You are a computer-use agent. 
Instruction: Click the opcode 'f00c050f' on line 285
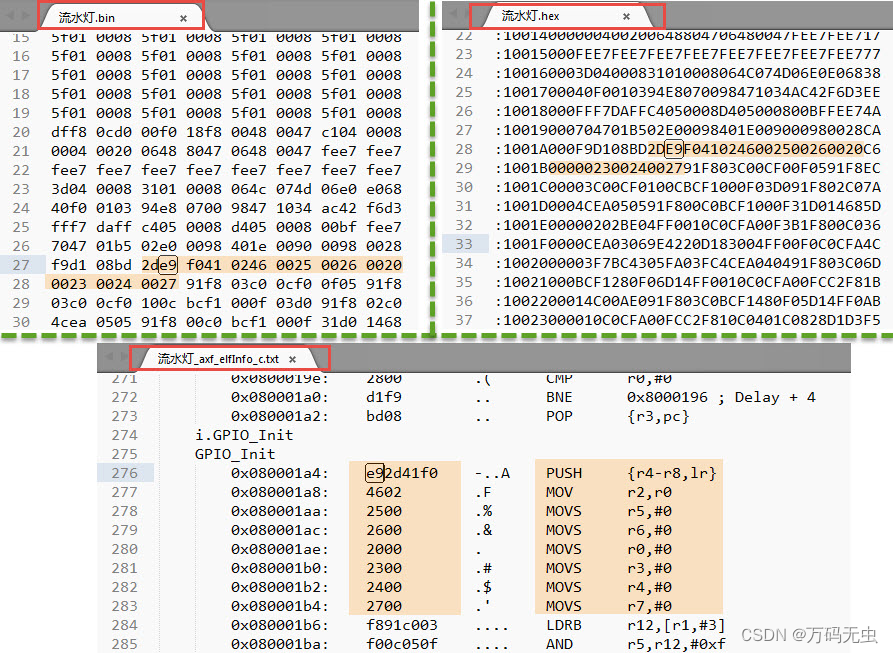[x=402, y=644]
